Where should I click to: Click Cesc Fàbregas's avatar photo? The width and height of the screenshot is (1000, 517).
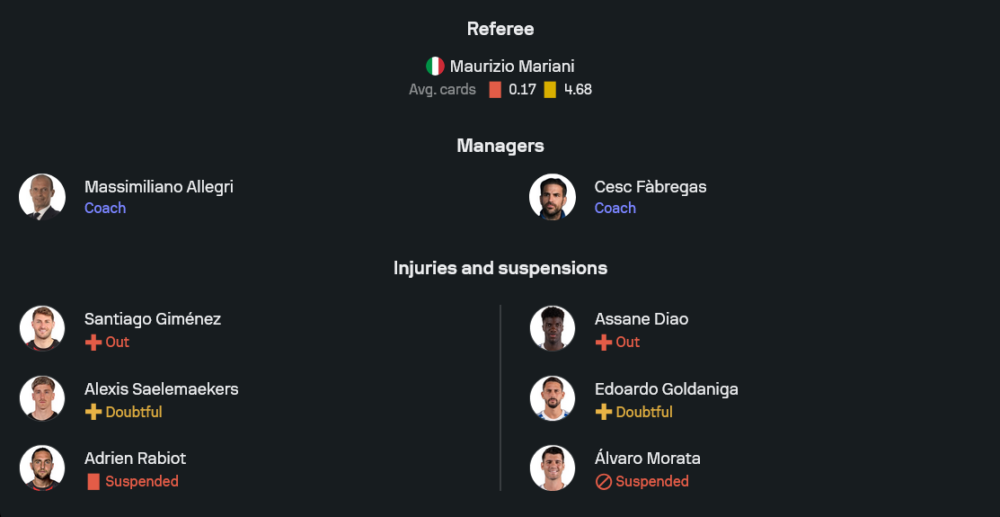point(552,197)
